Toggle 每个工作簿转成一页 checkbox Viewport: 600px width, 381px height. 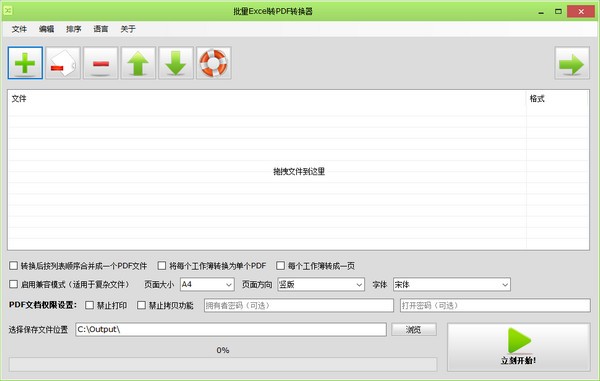[x=280, y=265]
